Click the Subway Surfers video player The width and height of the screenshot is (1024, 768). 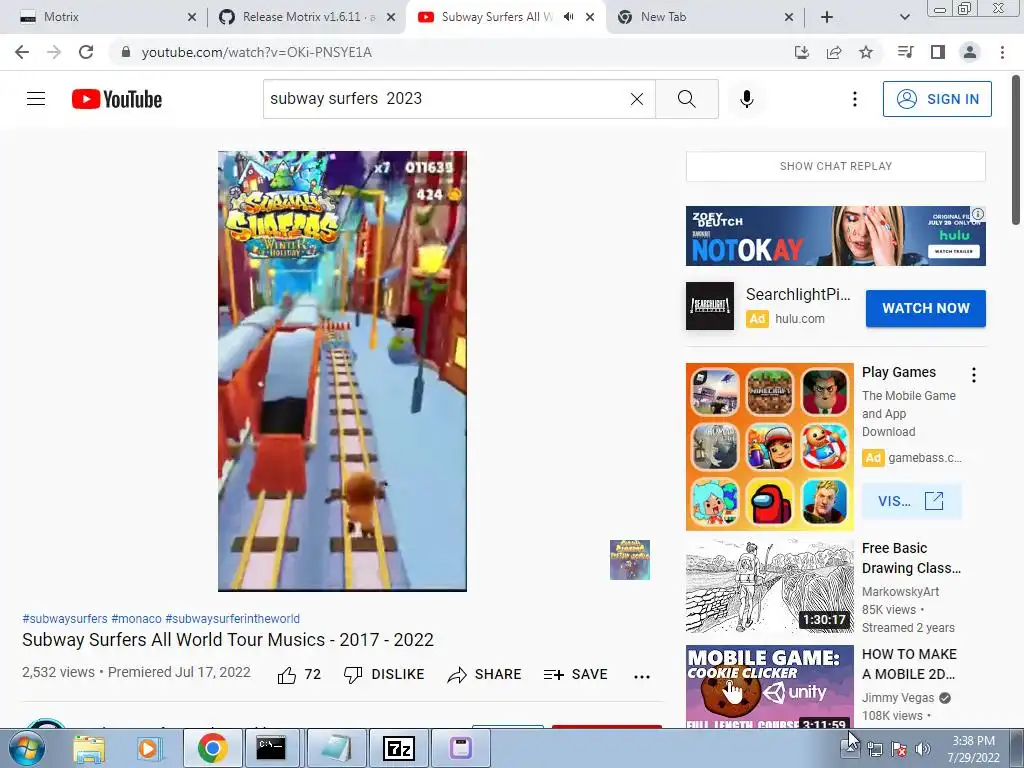pos(342,371)
